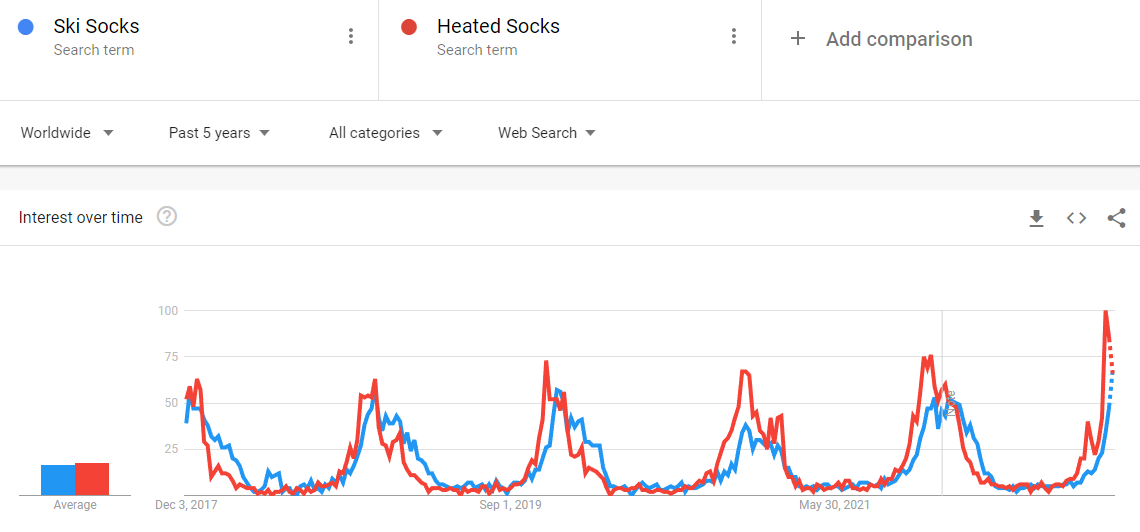Expand the Worldwide region dropdown
The height and width of the screenshot is (532, 1140).
click(67, 133)
